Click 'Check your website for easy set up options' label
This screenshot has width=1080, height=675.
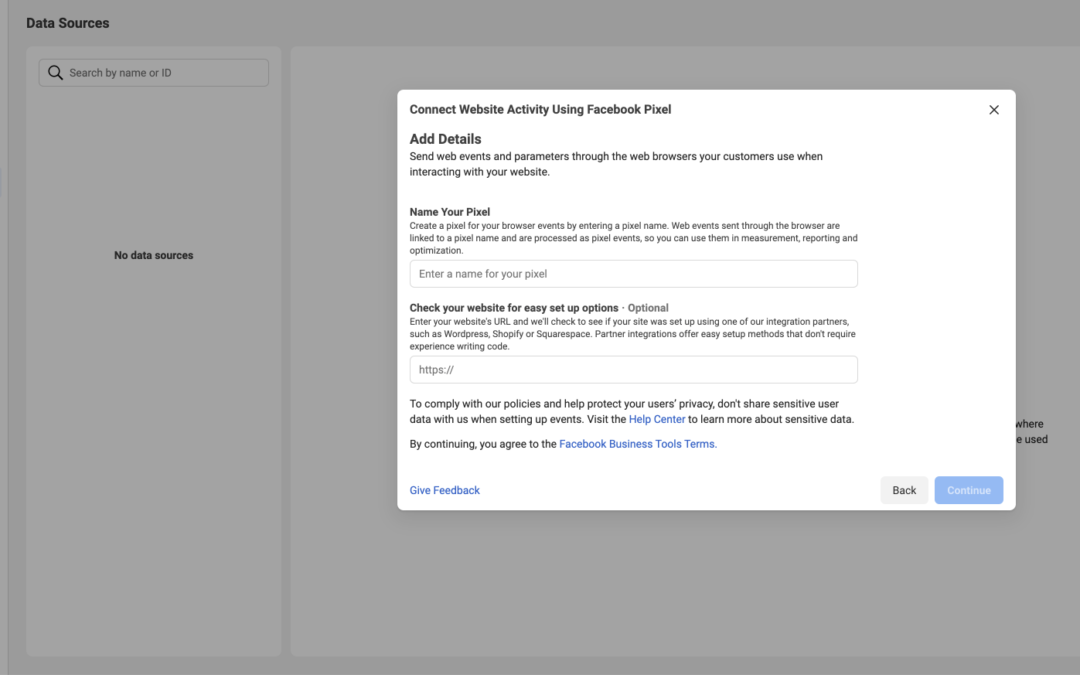click(514, 308)
